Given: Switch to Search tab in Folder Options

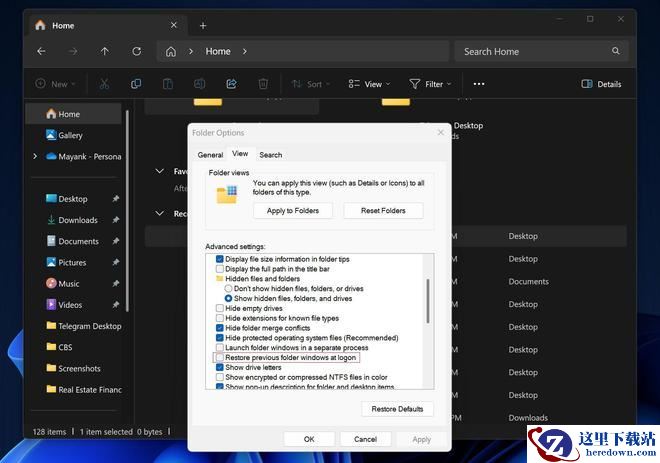Looking at the screenshot, I should tap(271, 155).
